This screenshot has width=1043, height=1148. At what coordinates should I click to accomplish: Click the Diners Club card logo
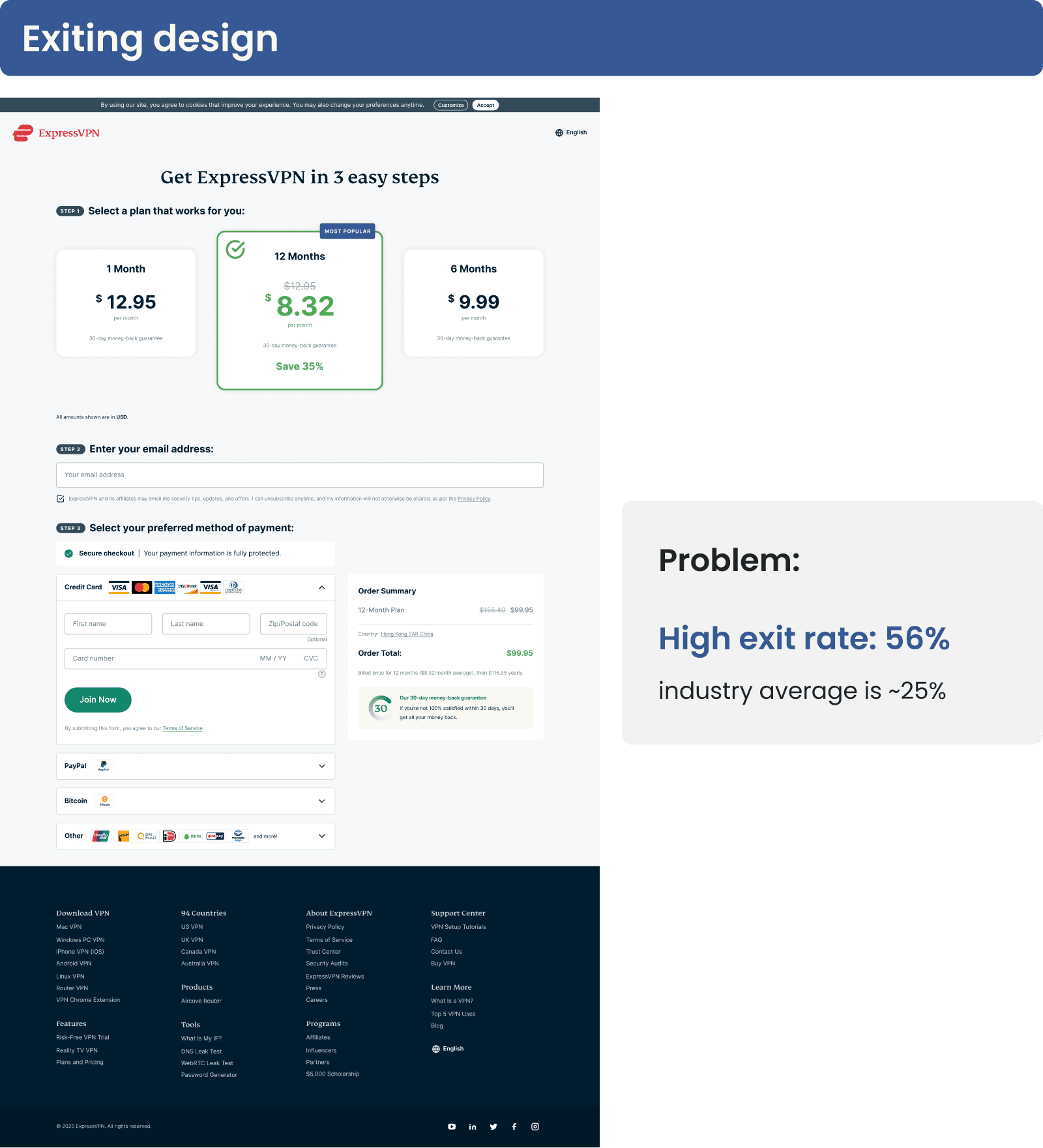(x=233, y=587)
